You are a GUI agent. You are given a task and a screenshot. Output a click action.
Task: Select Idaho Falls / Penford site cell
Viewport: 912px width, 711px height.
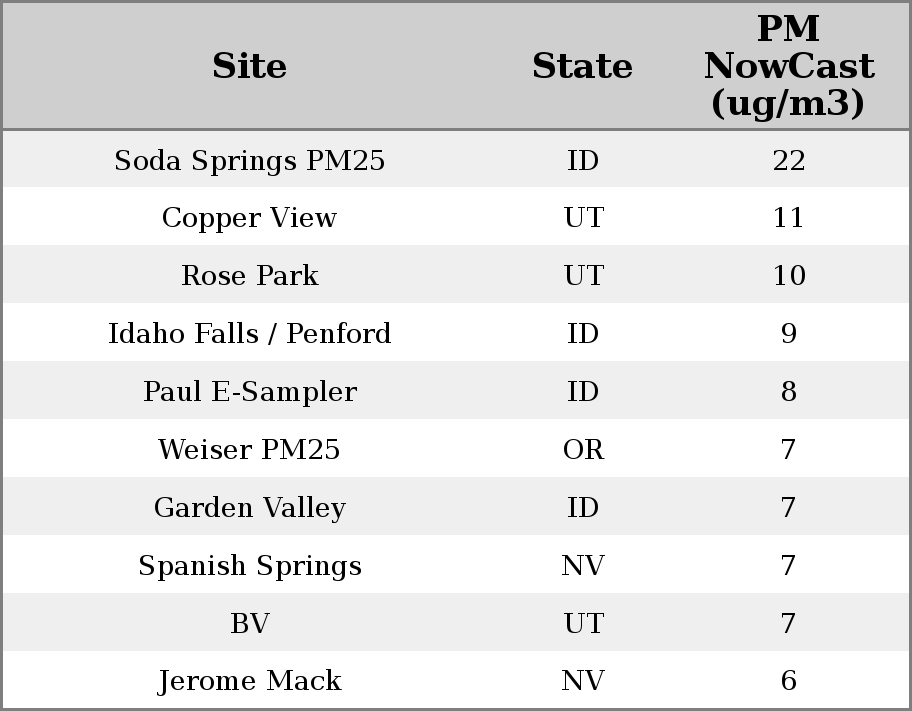249,334
